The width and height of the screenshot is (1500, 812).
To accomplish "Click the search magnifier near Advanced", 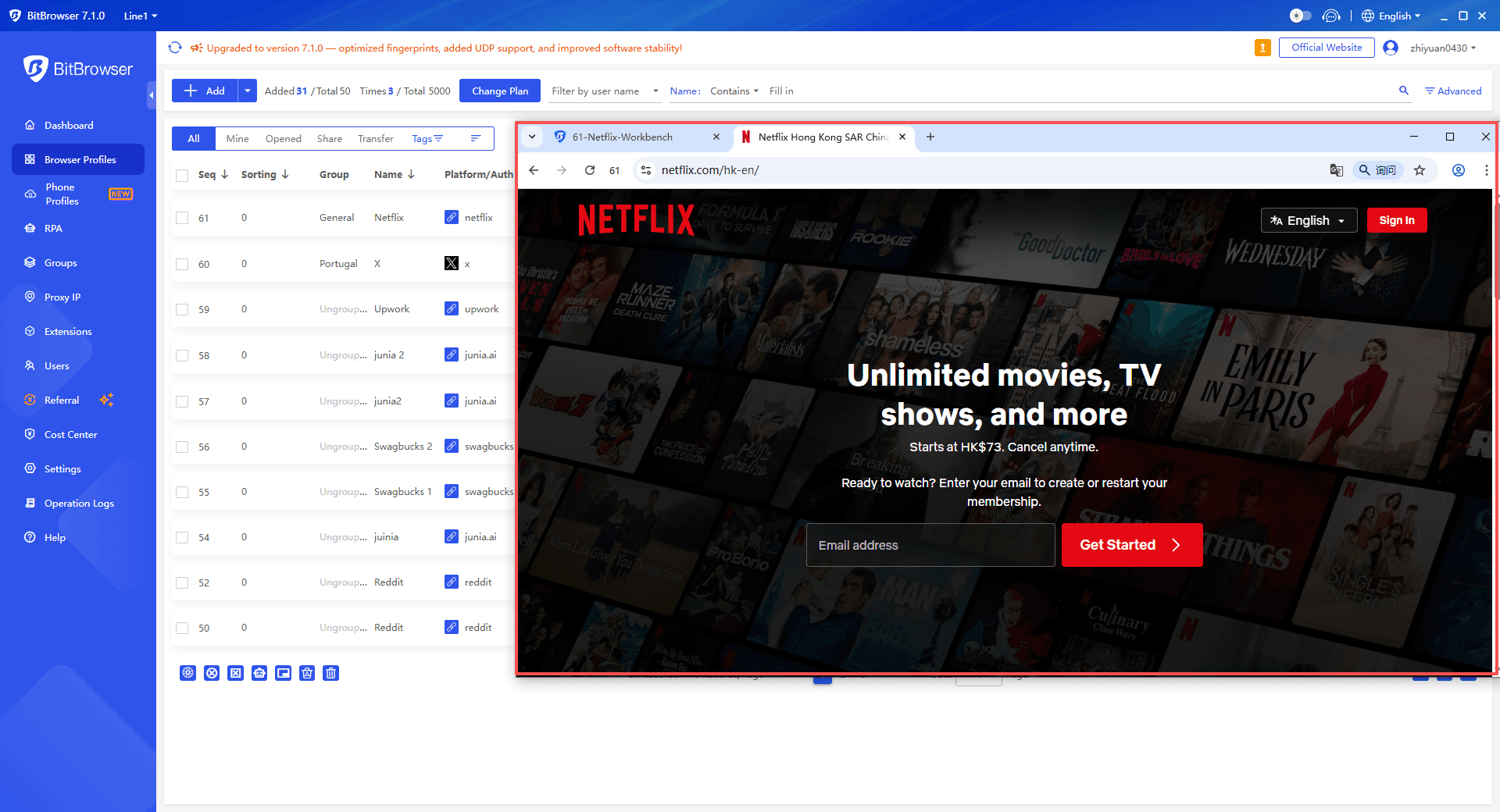I will point(1404,91).
